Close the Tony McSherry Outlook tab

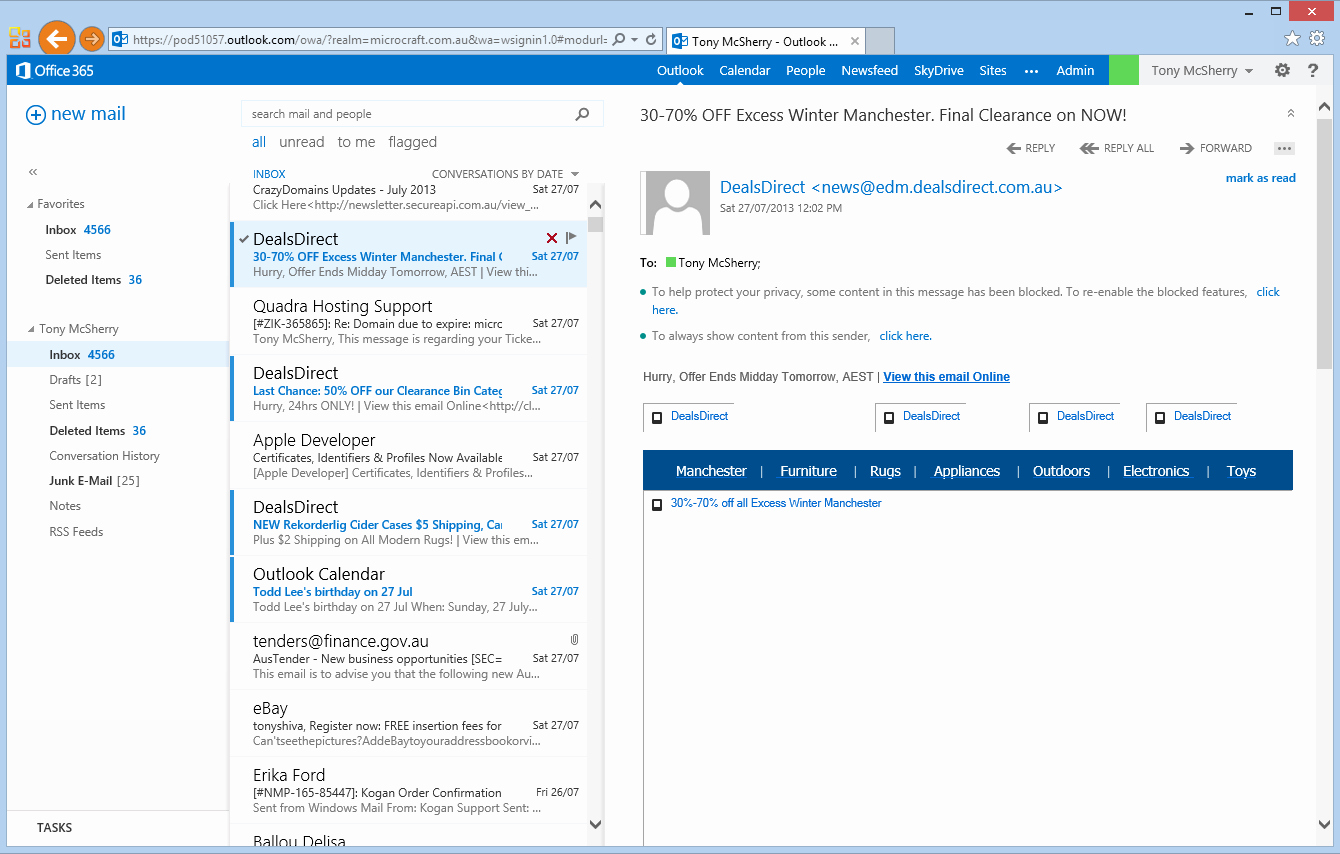(x=855, y=41)
